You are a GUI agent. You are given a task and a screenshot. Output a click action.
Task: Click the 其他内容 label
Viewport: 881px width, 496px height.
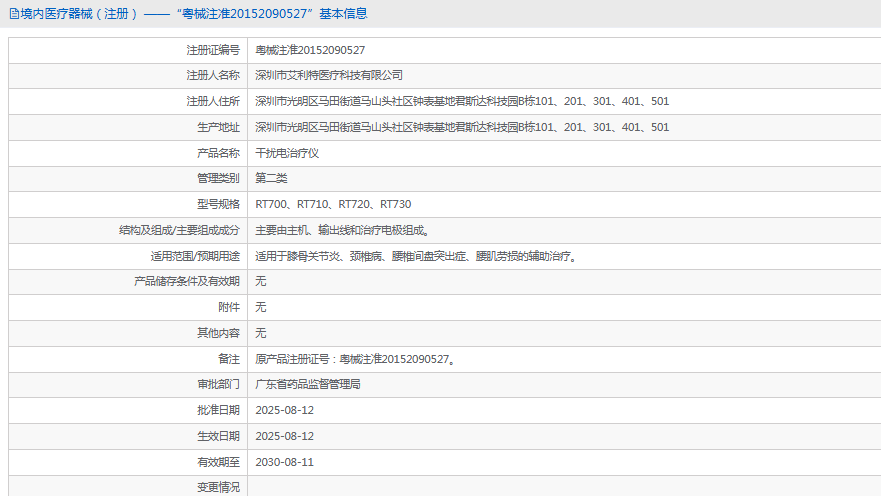click(x=218, y=333)
